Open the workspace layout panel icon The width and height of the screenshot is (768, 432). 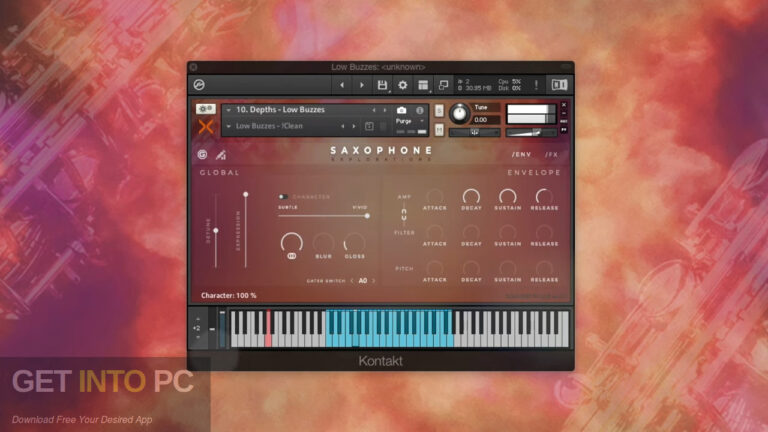pos(423,85)
